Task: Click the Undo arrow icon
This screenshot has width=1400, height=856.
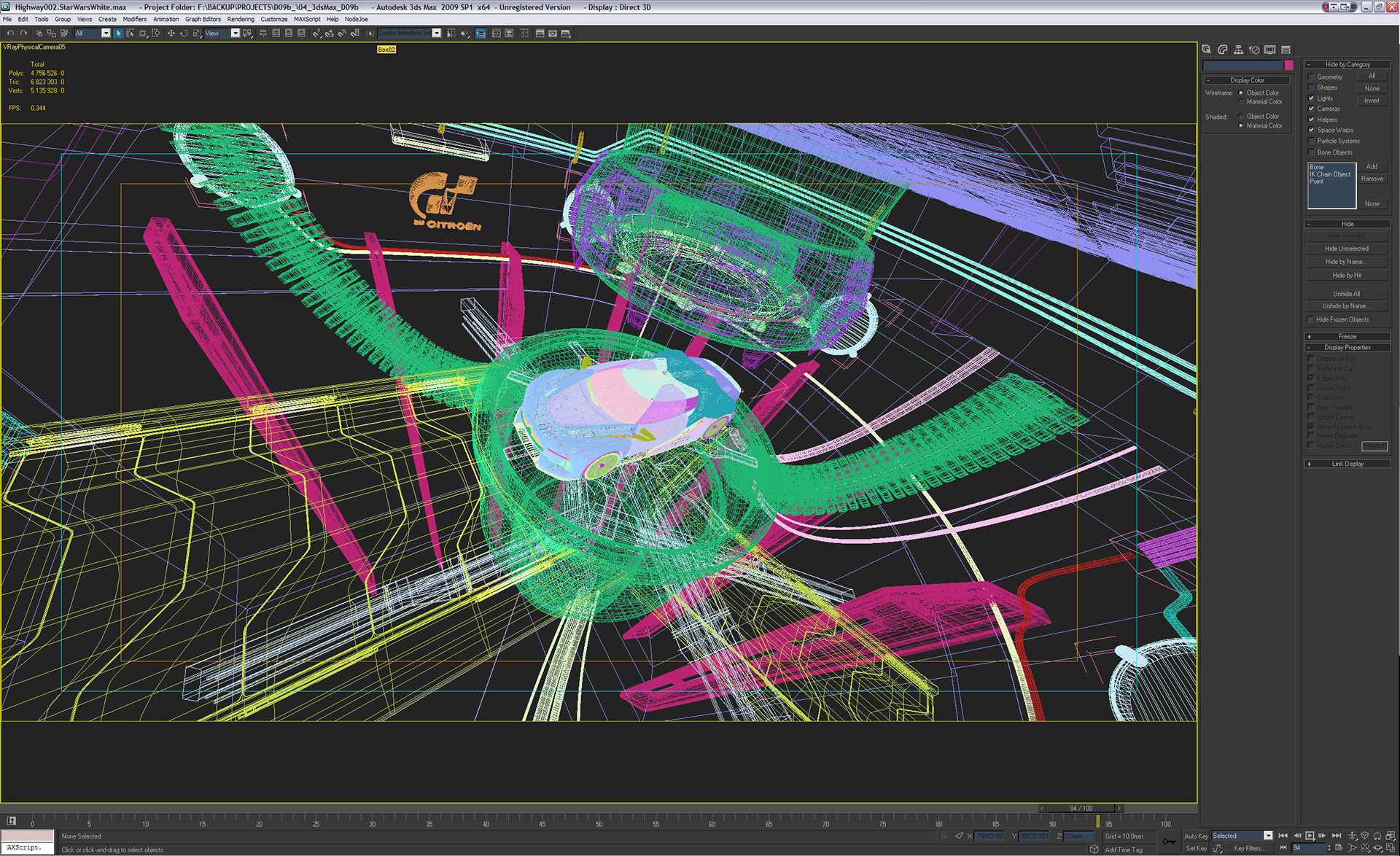Action: [x=10, y=33]
